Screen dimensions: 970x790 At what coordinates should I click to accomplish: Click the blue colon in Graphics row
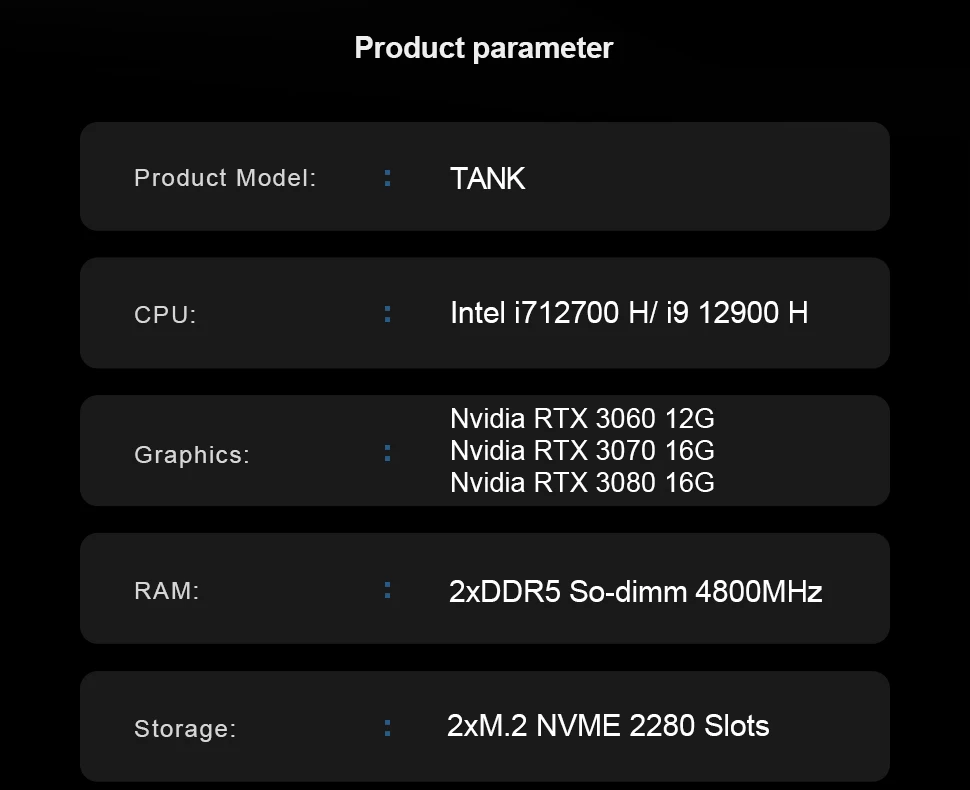[x=387, y=452]
